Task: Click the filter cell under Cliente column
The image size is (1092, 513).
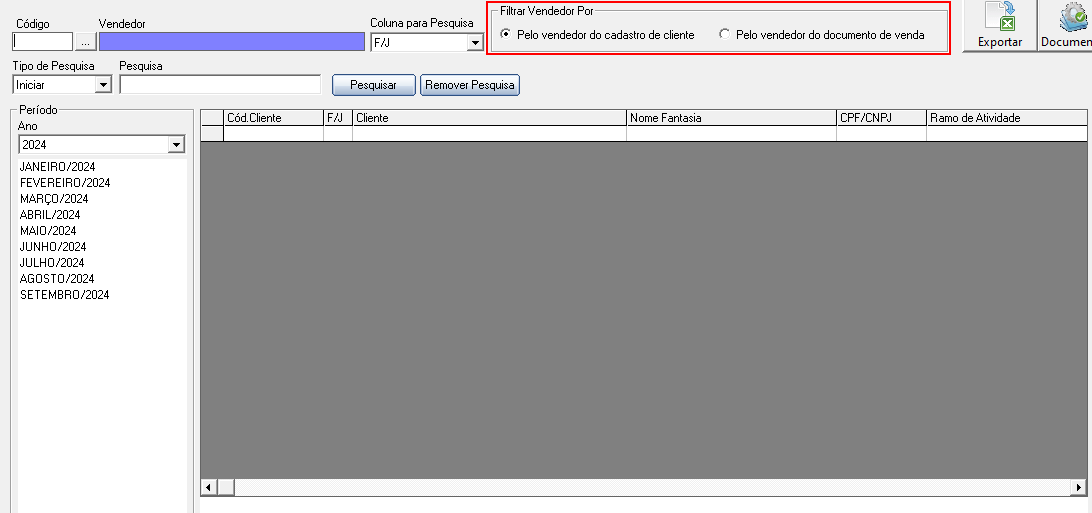Action: [490, 134]
